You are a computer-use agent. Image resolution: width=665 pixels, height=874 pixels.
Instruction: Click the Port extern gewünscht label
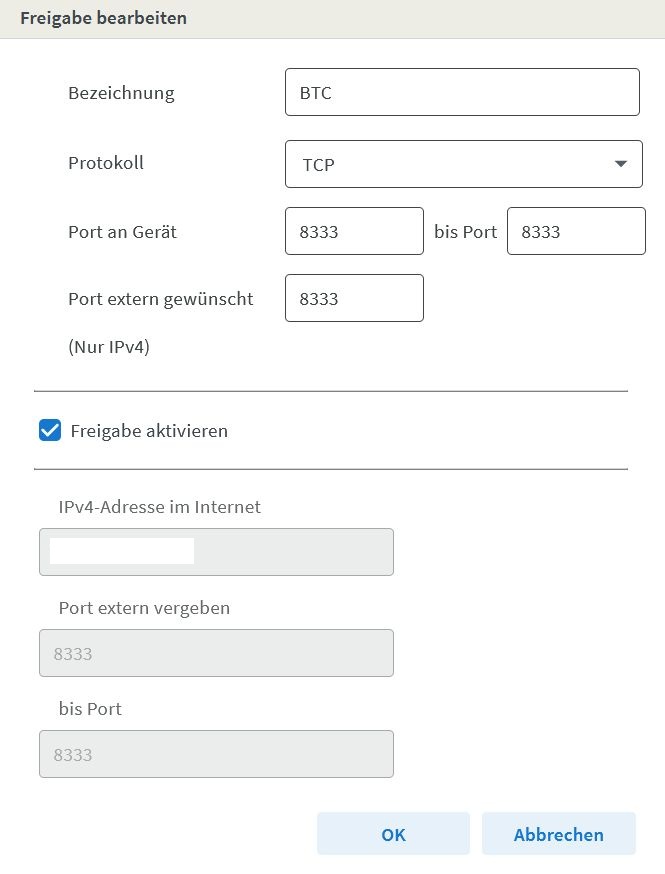tap(160, 299)
